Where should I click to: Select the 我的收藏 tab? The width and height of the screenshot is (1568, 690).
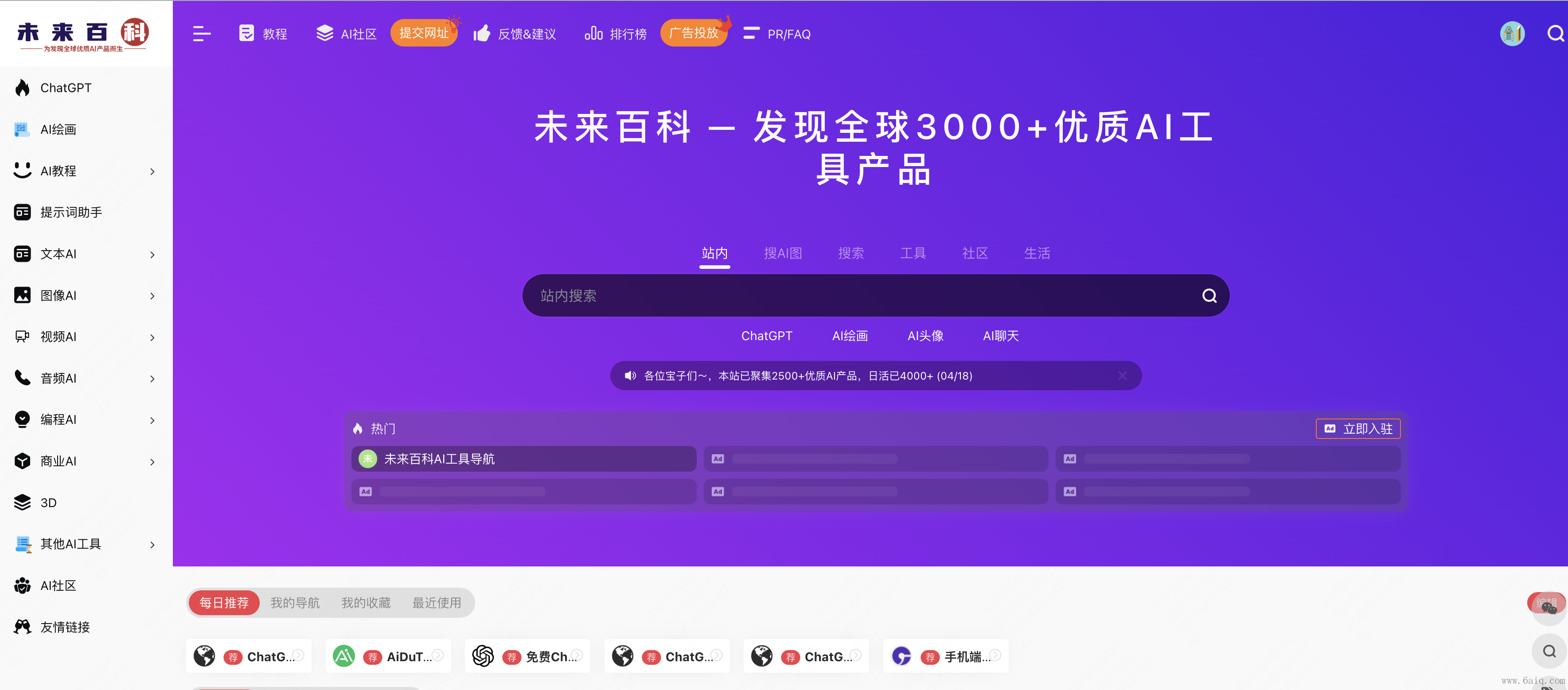(x=365, y=603)
